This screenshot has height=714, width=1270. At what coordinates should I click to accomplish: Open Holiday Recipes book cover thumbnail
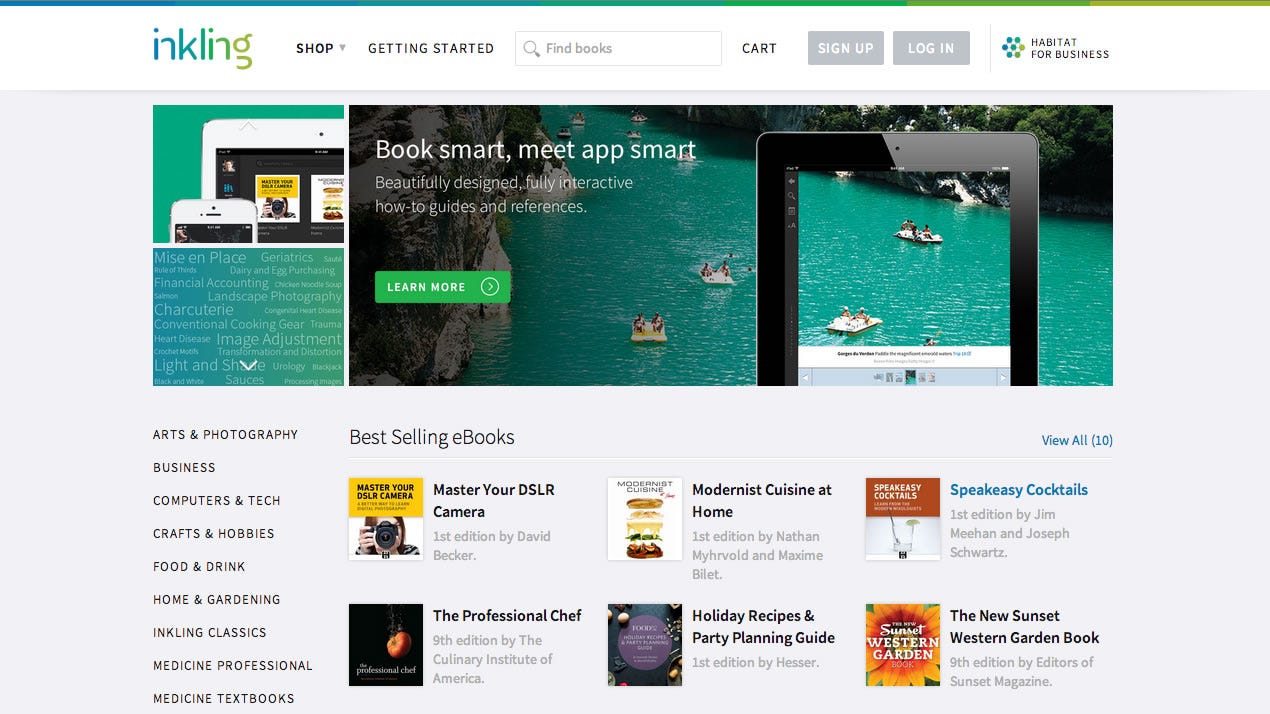click(x=645, y=645)
